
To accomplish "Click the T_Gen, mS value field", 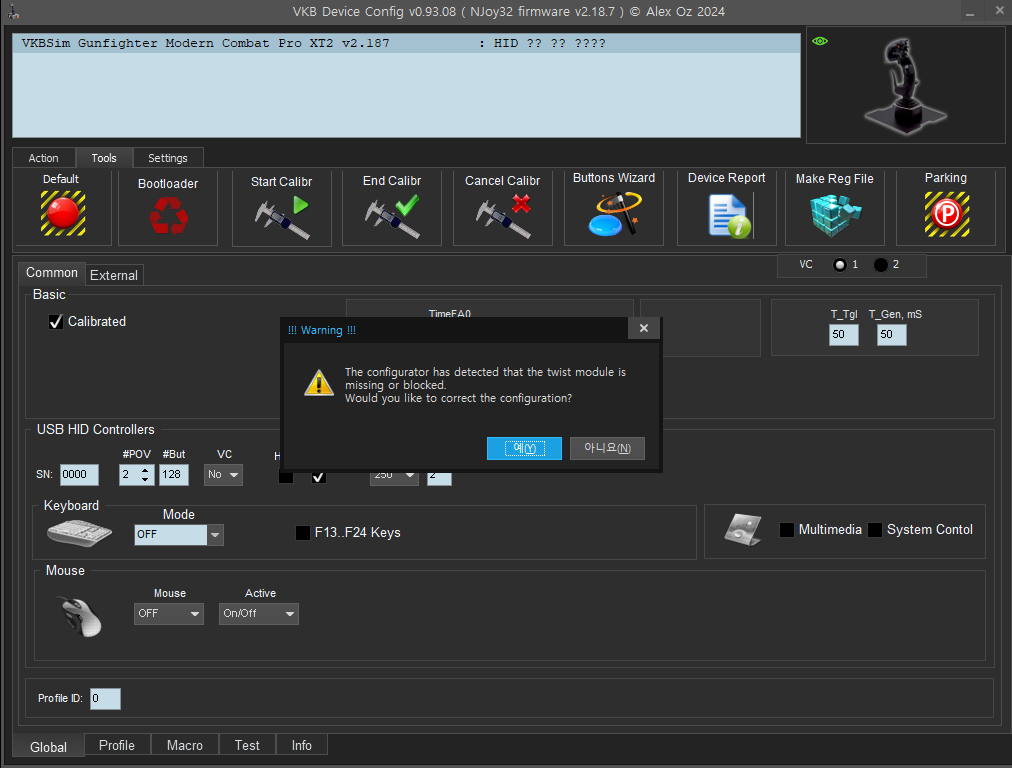I will pyautogui.click(x=891, y=335).
